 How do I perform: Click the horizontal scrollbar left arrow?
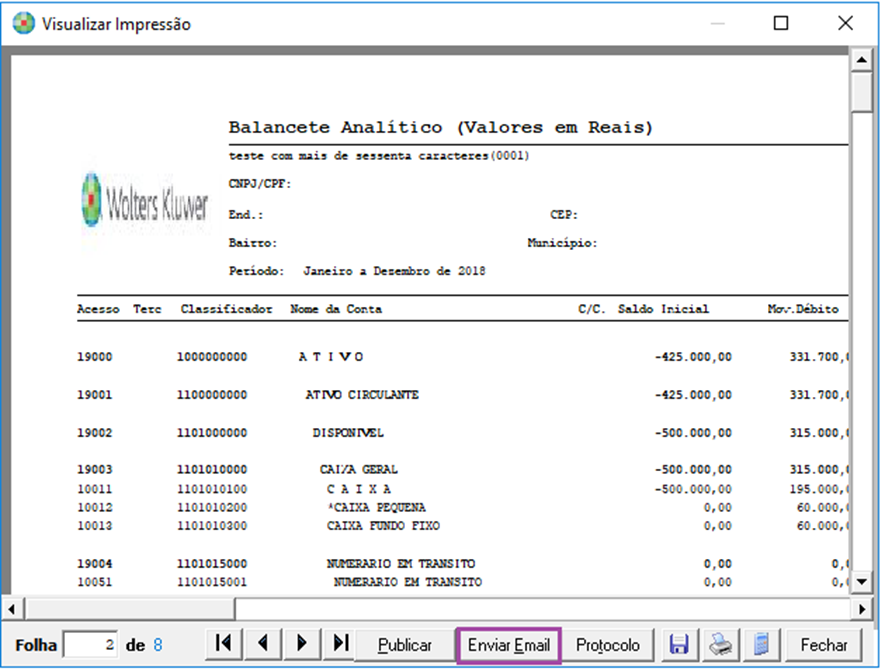[x=12, y=609]
